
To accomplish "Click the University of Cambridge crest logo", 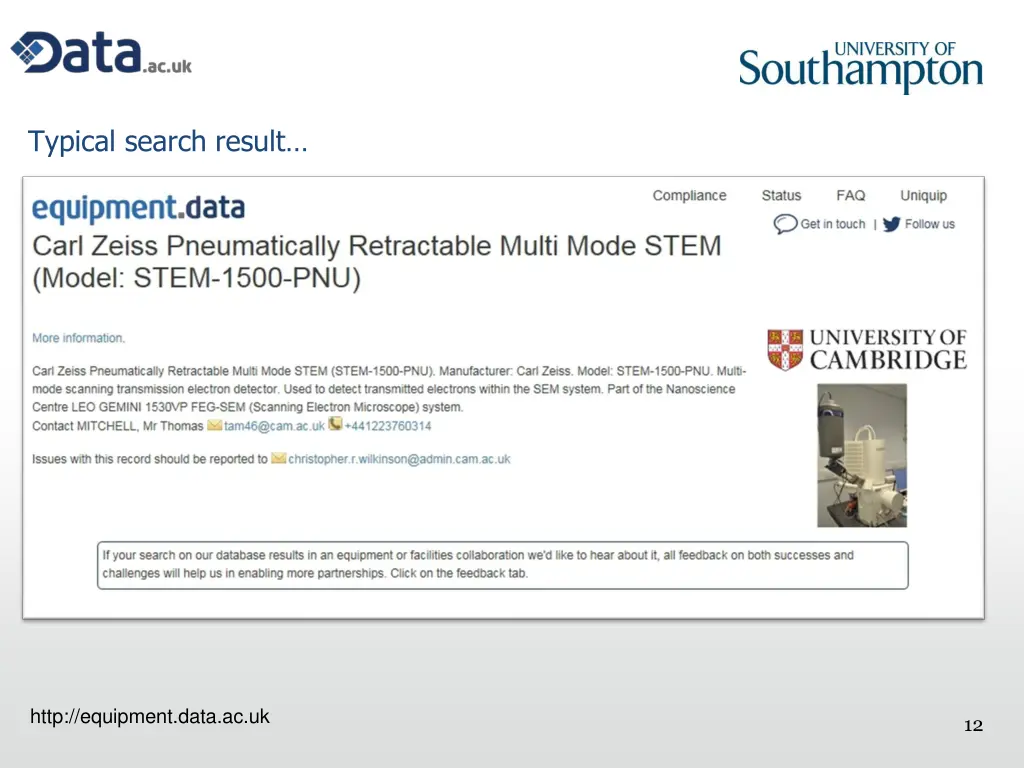I will [867, 349].
